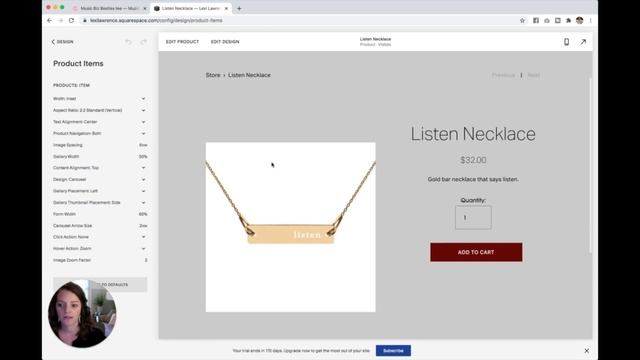Click the undo arrow icon
The image size is (640, 360).
pos(128,42)
